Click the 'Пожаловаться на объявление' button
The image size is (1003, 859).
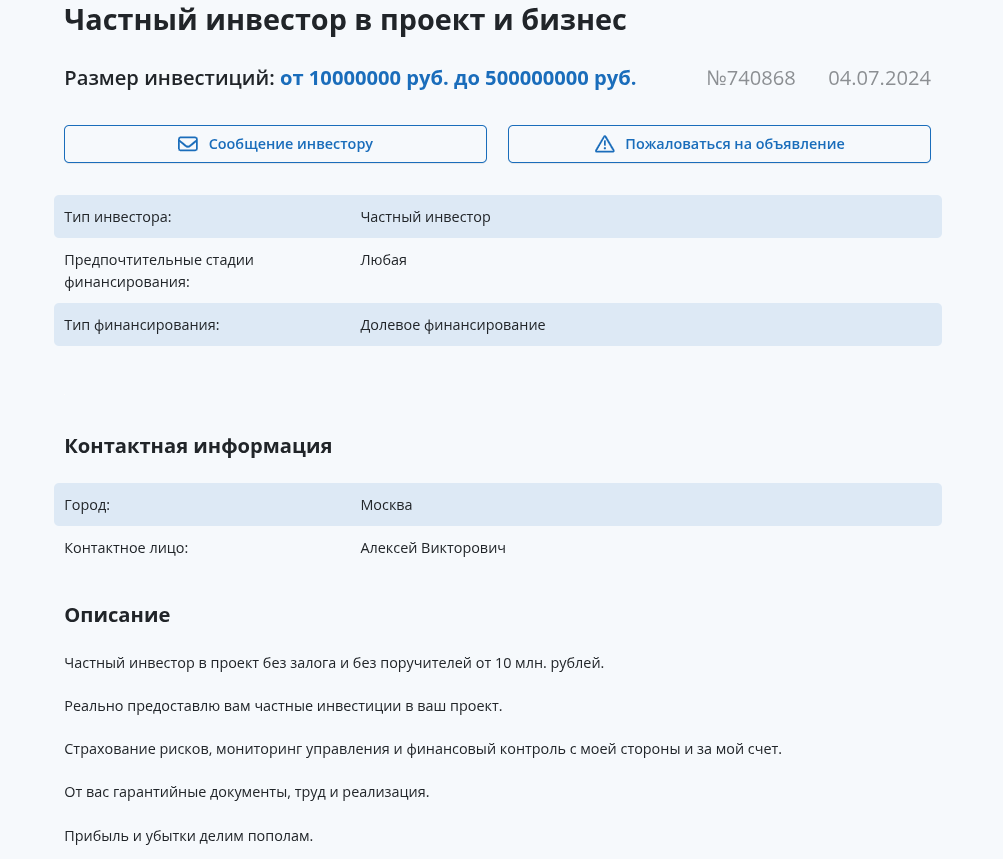(718, 143)
